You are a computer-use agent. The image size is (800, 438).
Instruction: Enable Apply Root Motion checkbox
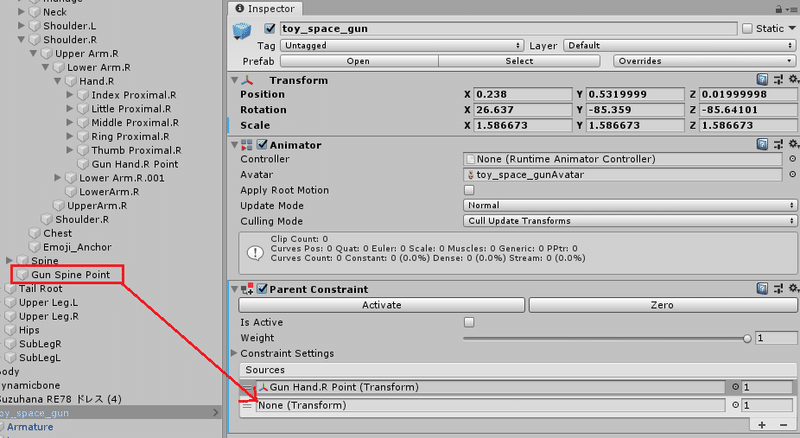pyautogui.click(x=469, y=190)
